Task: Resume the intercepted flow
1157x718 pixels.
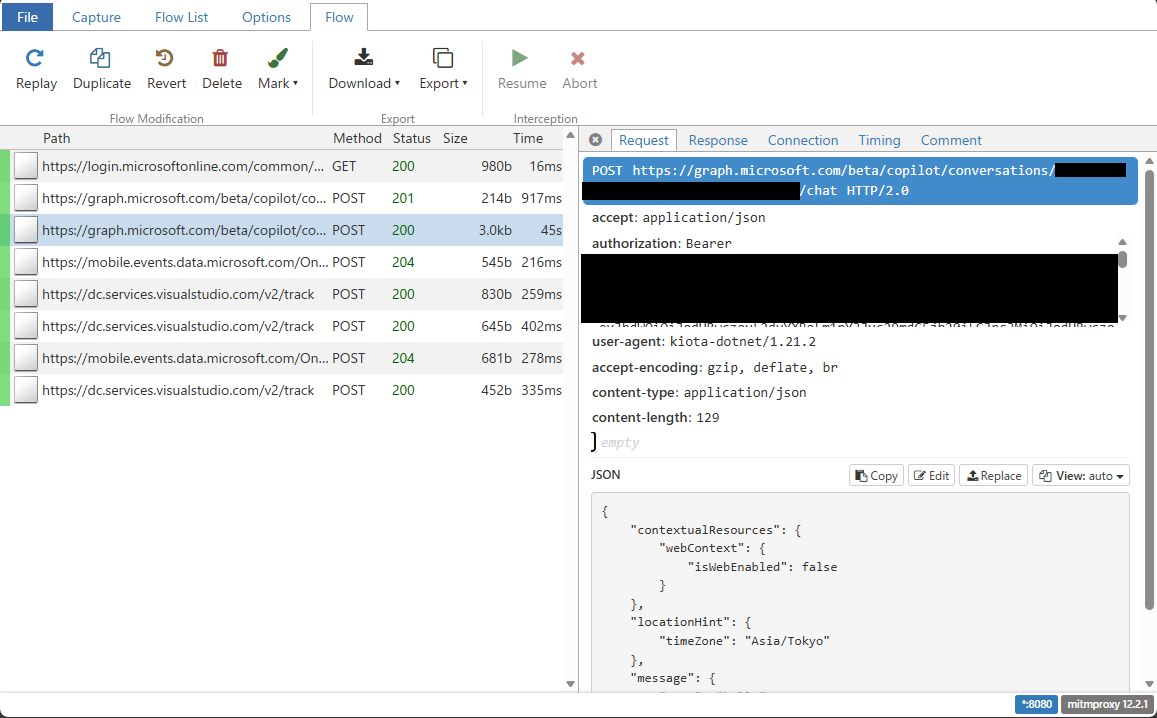Action: 520,68
